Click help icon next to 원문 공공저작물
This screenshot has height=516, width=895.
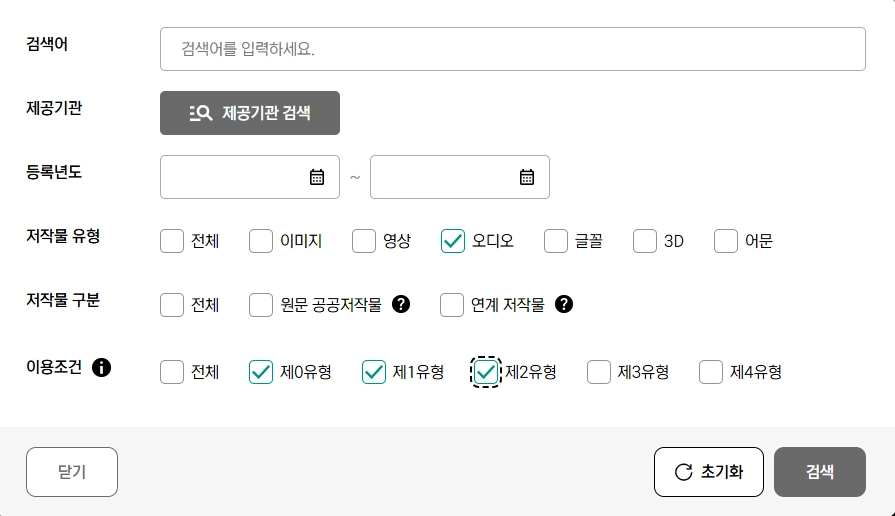(401, 305)
